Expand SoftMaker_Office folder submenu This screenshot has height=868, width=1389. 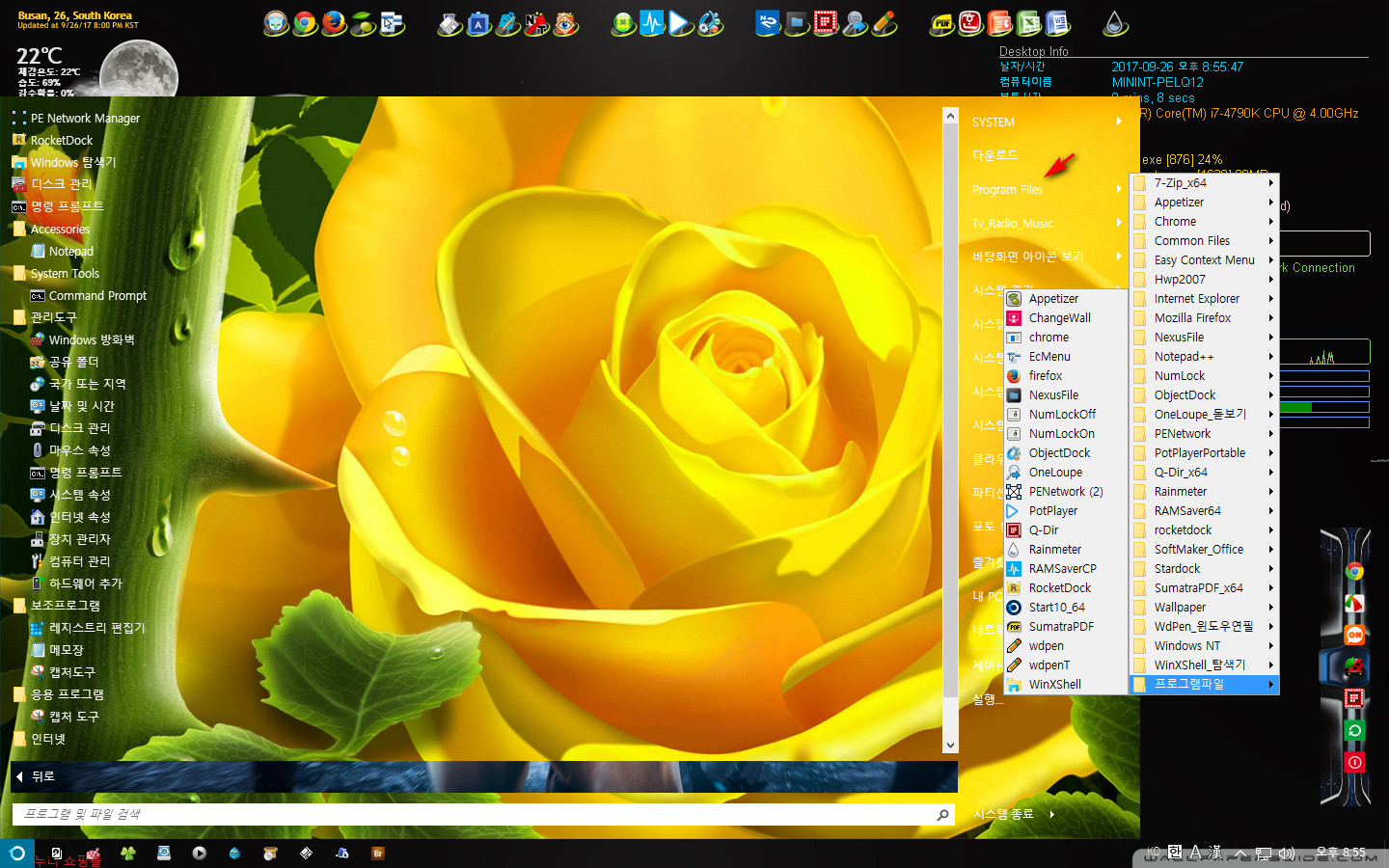(x=1204, y=550)
